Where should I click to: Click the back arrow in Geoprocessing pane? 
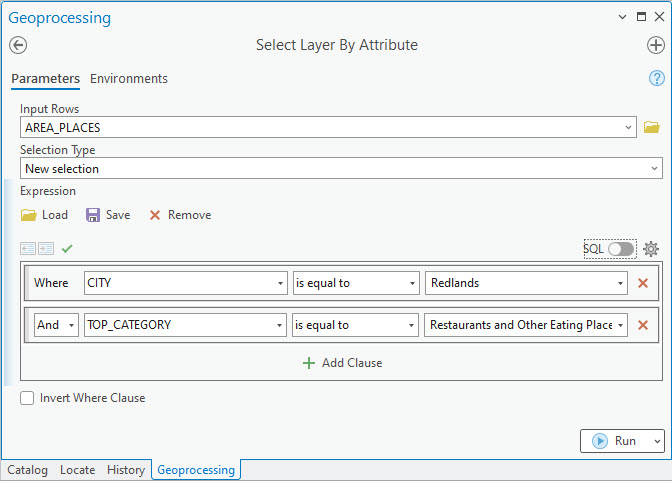point(18,45)
